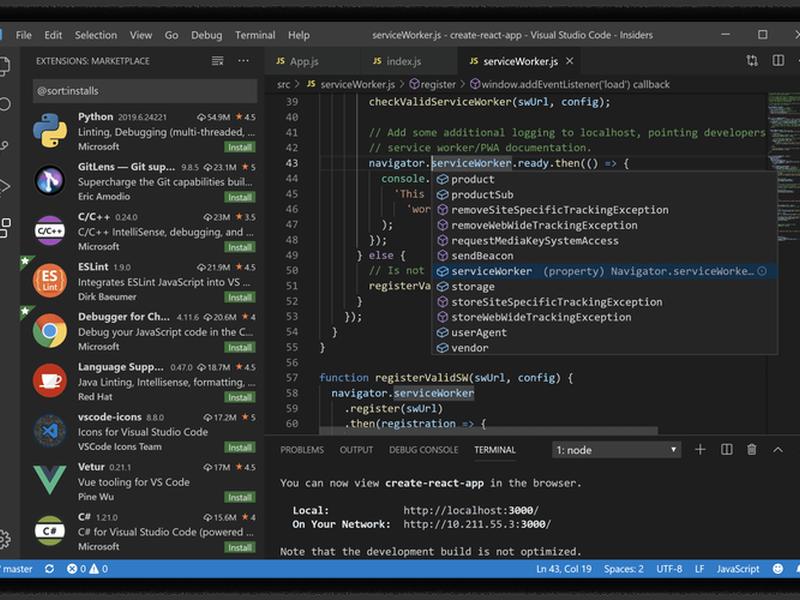
Task: Click the feedback smiley in status bar
Action: tap(778, 568)
